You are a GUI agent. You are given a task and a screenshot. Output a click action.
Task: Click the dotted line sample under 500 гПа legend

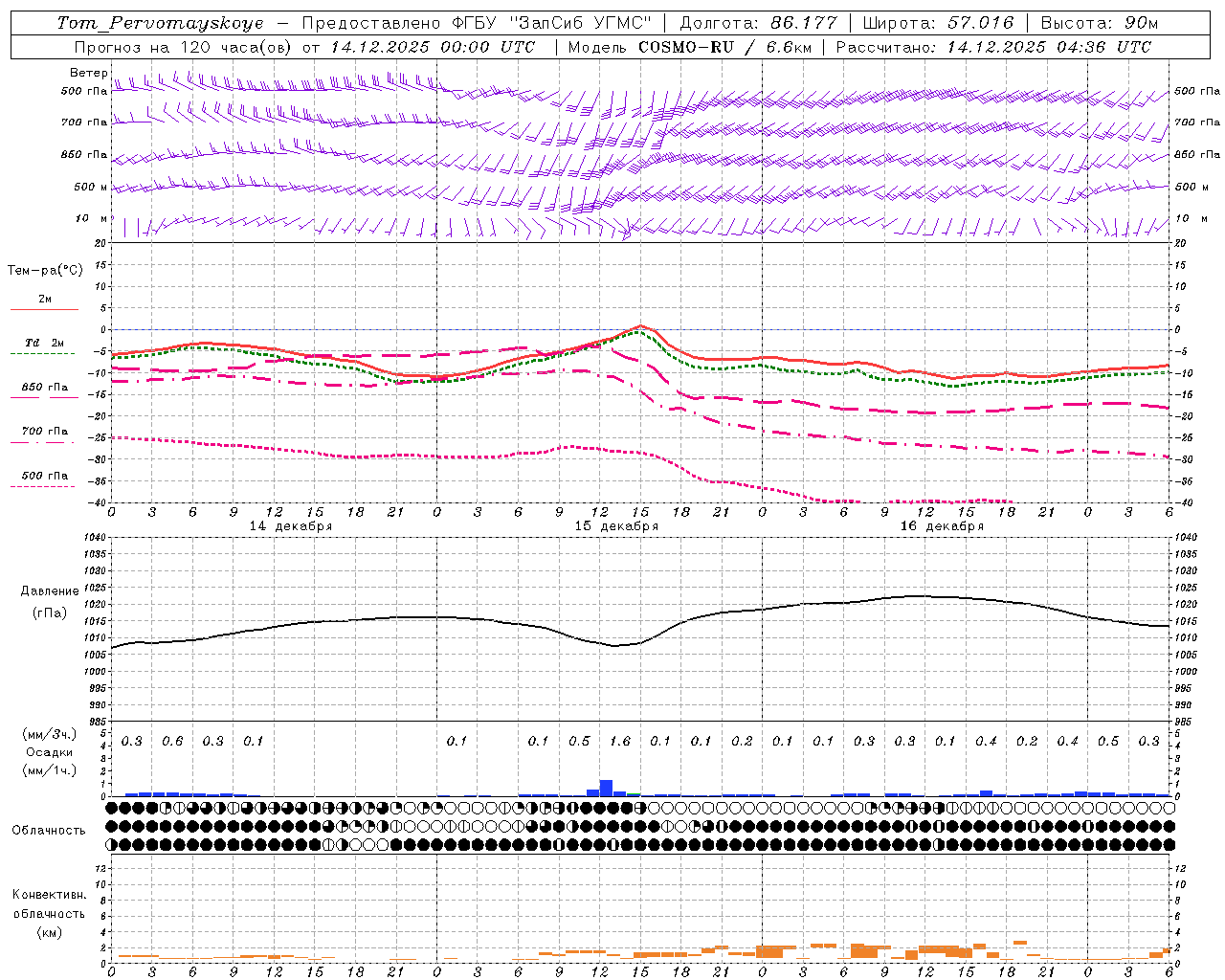pos(43,487)
